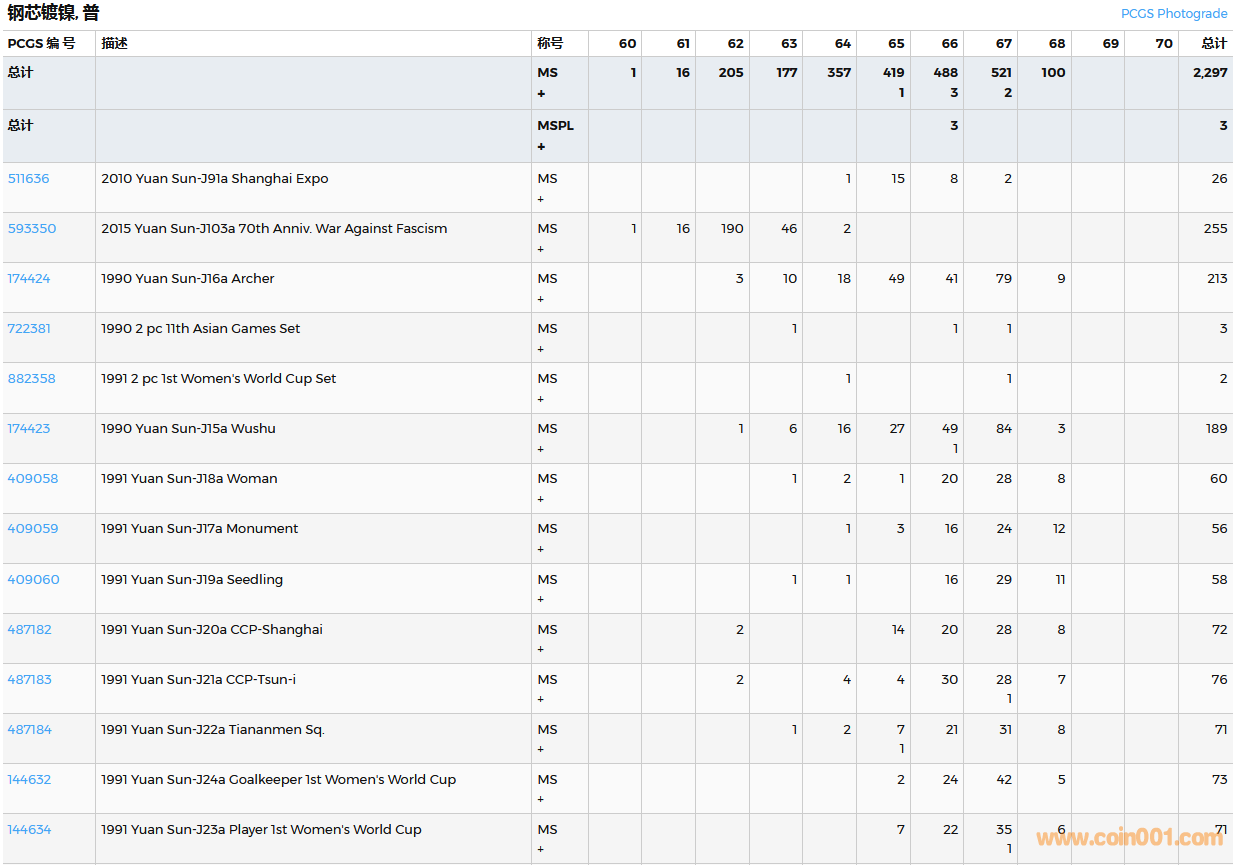Open PCGS number 409058 link
This screenshot has width=1236, height=865.
click(x=33, y=479)
